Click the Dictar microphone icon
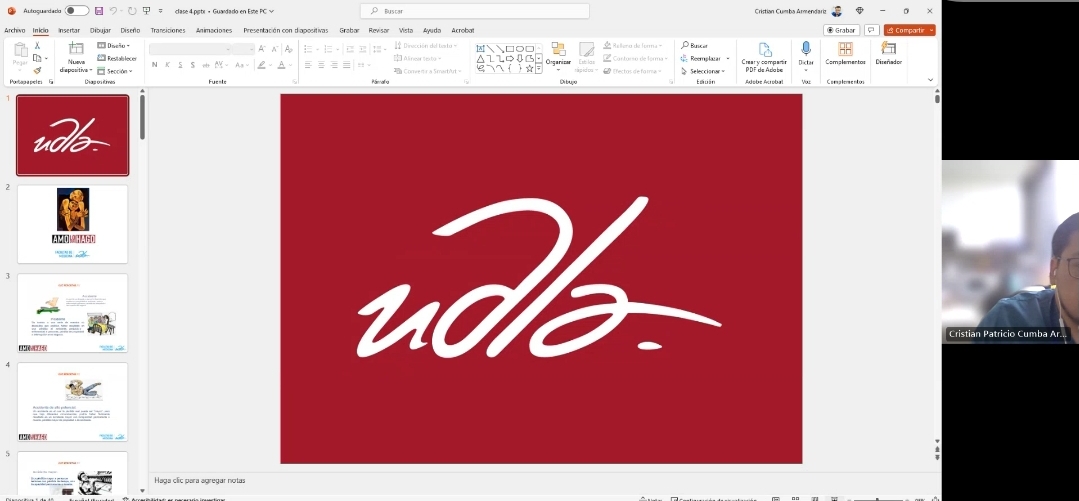This screenshot has width=1079, height=501. click(x=806, y=49)
